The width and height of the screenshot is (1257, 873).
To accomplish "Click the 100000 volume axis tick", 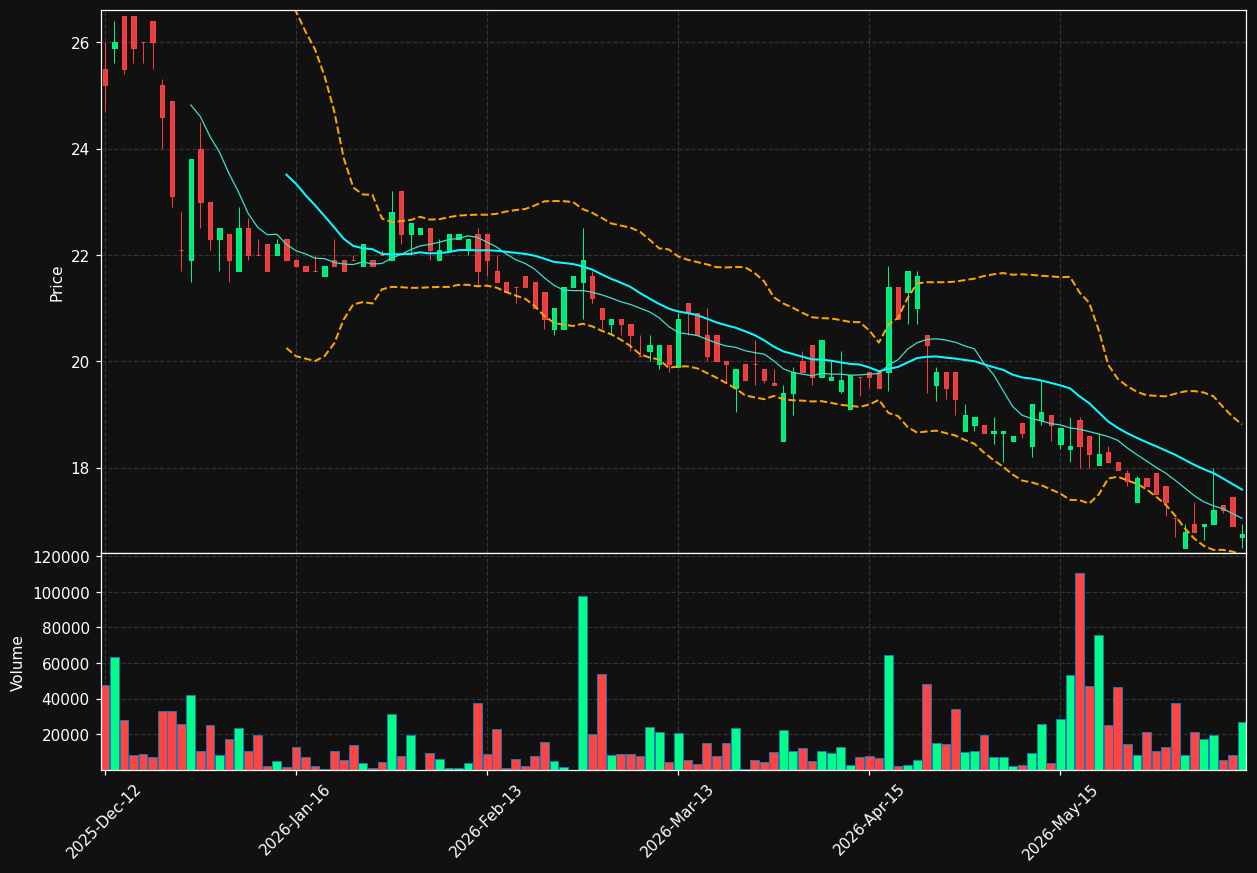I will pos(62,593).
